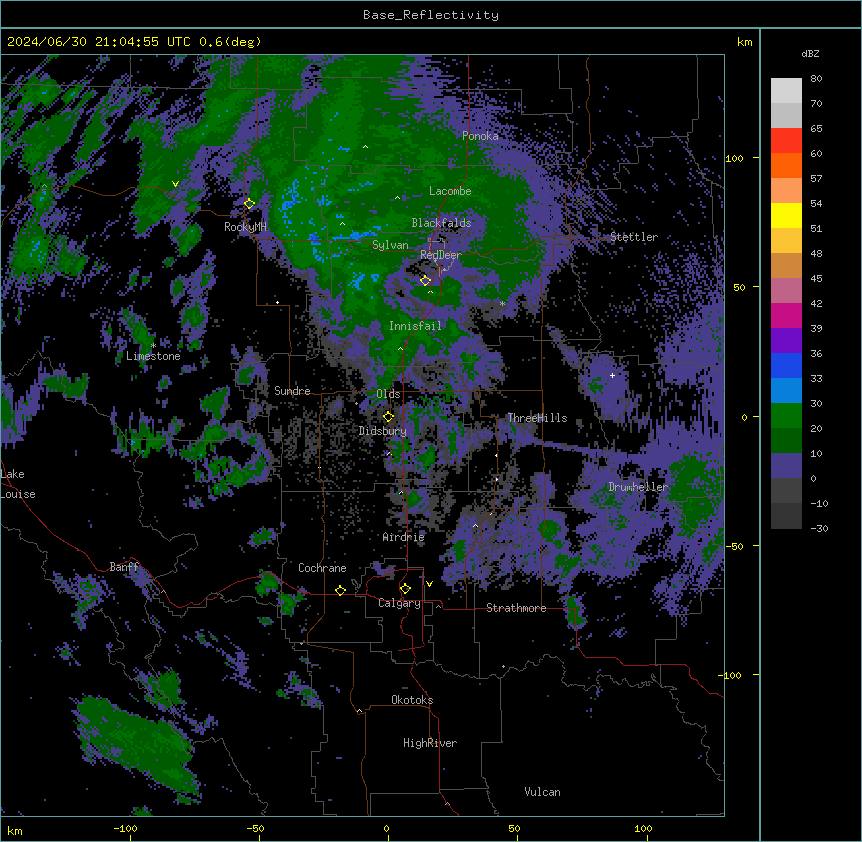Pick the blue 33–36 dBZ legend swatch

[786, 365]
